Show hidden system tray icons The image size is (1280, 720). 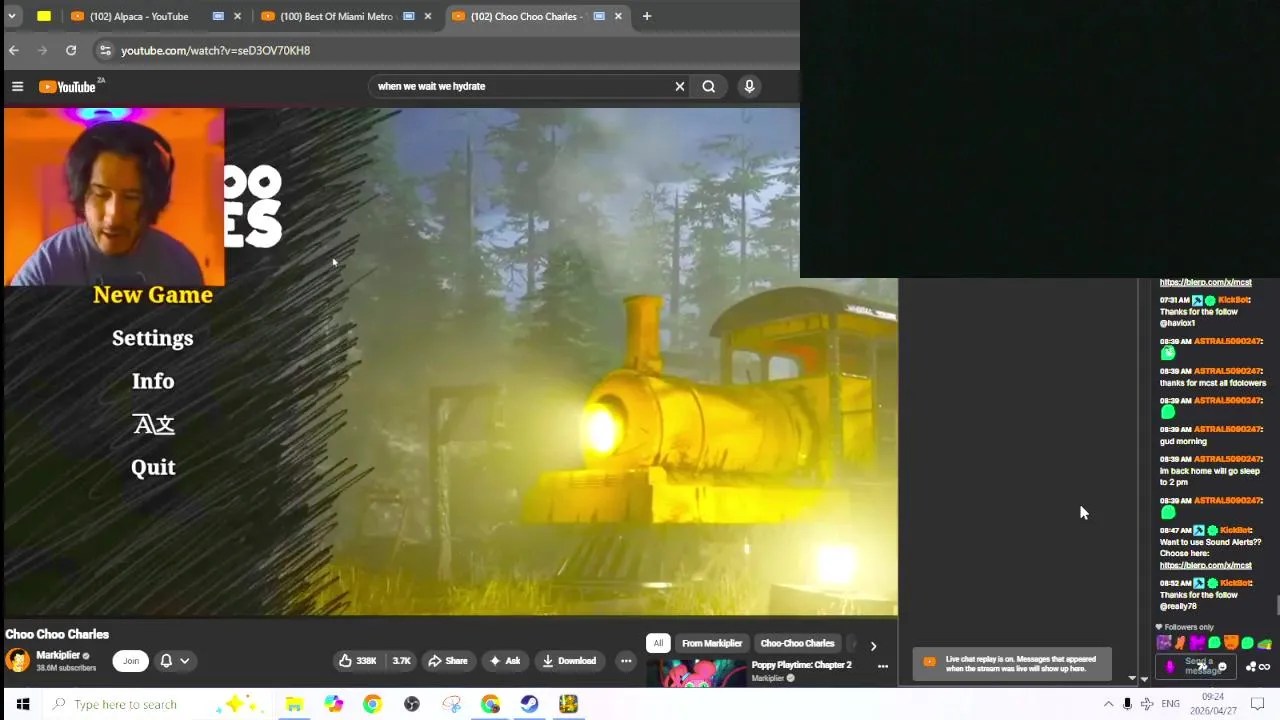(x=1108, y=704)
